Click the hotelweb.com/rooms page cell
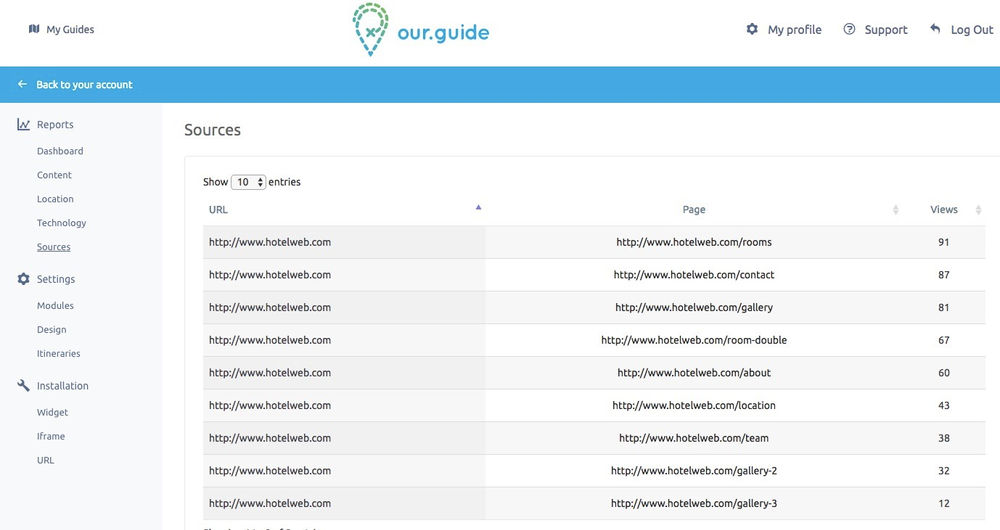Viewport: 1000px width, 530px height. tap(694, 242)
